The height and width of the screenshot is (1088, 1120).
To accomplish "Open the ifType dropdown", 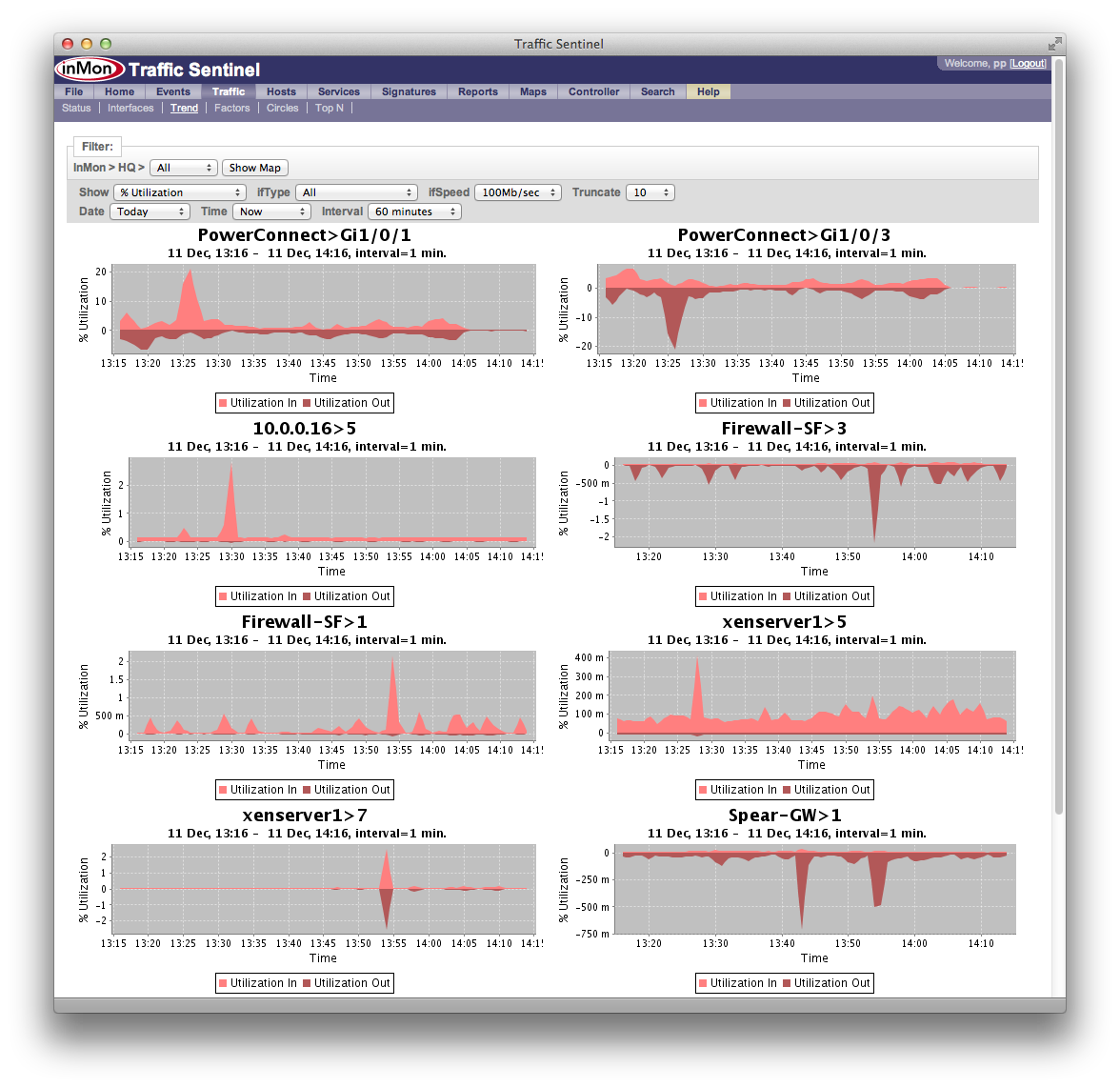I will click(357, 192).
